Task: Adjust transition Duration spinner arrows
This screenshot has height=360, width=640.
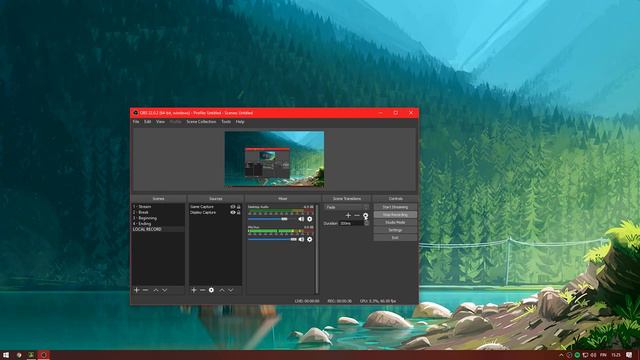Action: pos(366,223)
